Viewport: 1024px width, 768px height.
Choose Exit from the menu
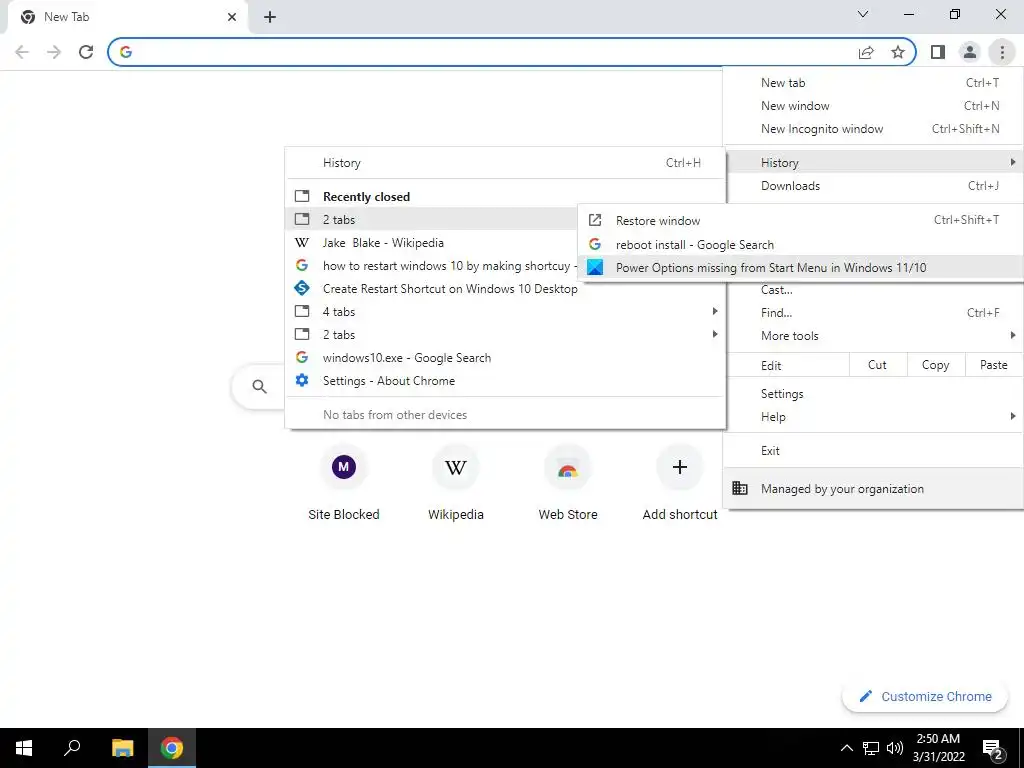pyautogui.click(x=873, y=451)
